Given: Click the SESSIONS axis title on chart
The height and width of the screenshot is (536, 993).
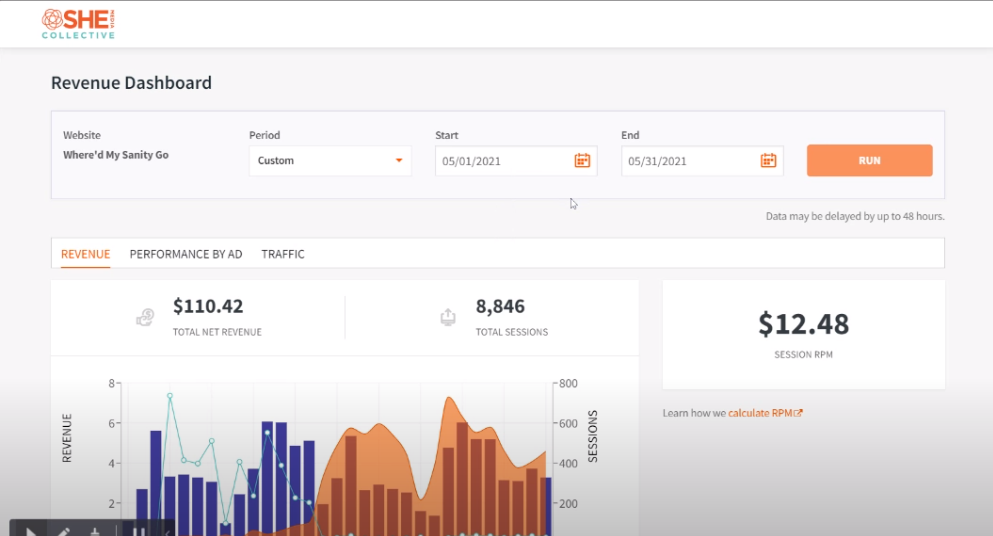Looking at the screenshot, I should click(x=593, y=437).
